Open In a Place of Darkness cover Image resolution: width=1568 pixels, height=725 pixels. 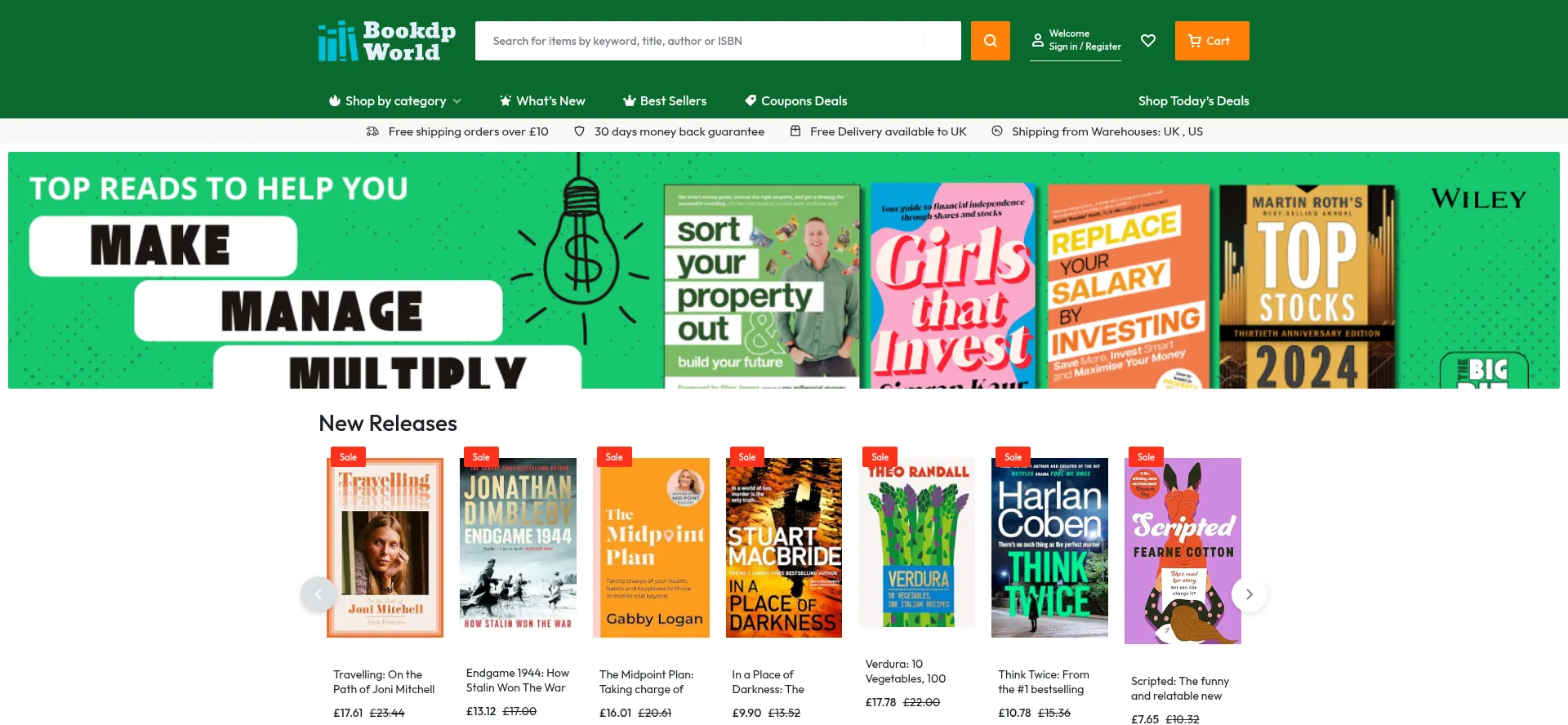784,548
